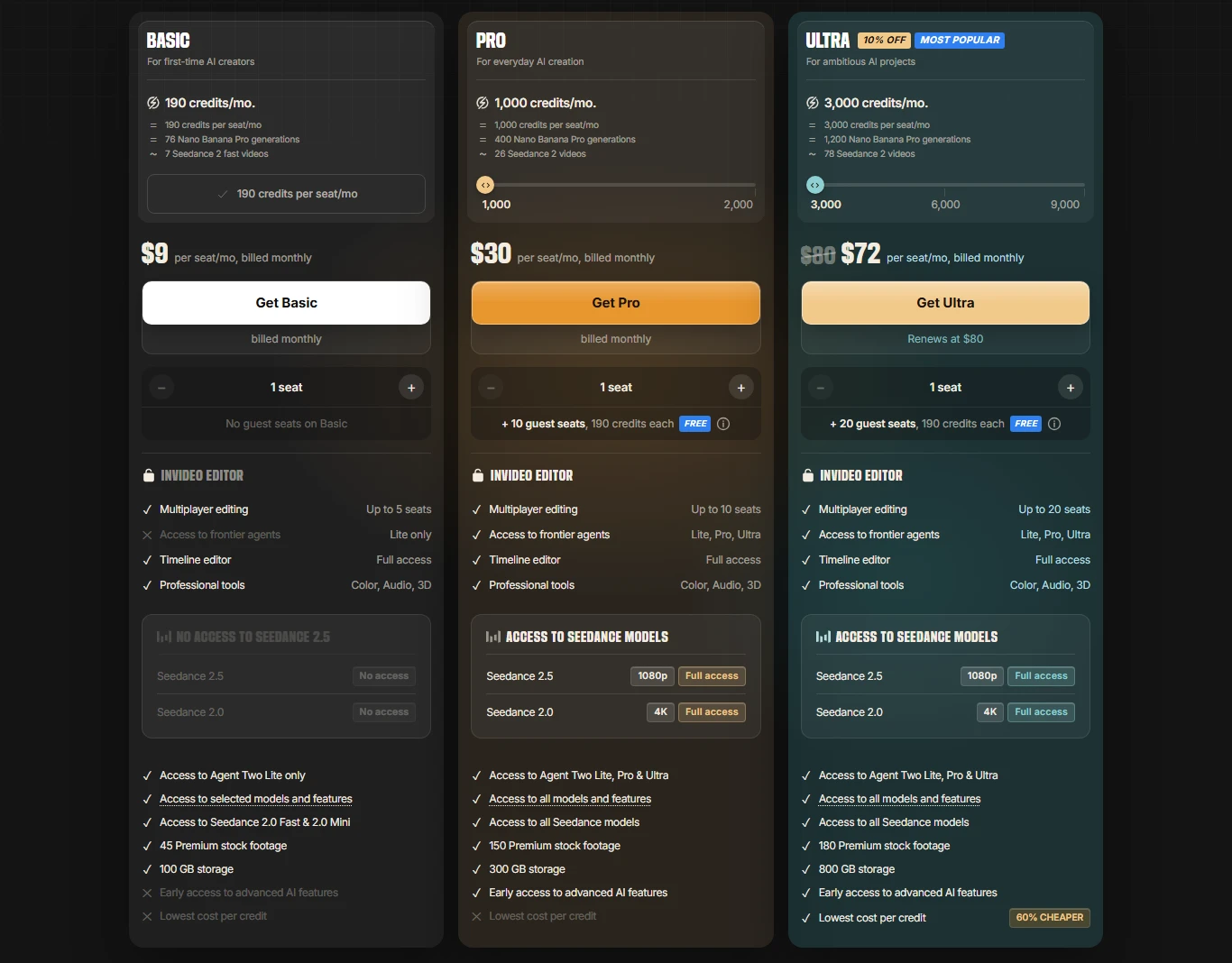Click minus icon on Ultra seat counter
Image resolution: width=1232 pixels, height=963 pixels.
820,388
